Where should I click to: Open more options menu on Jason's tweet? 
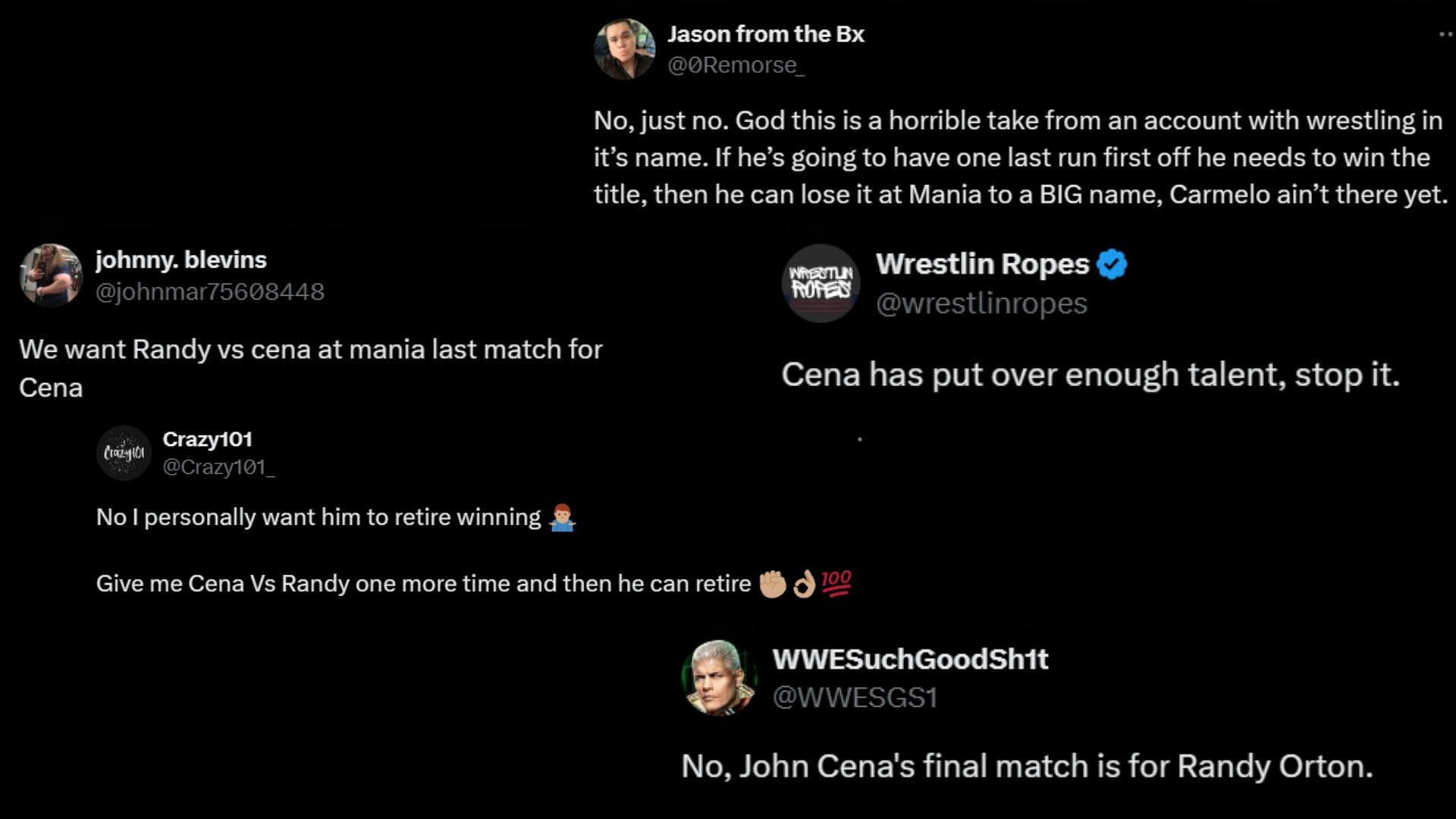tap(1445, 34)
